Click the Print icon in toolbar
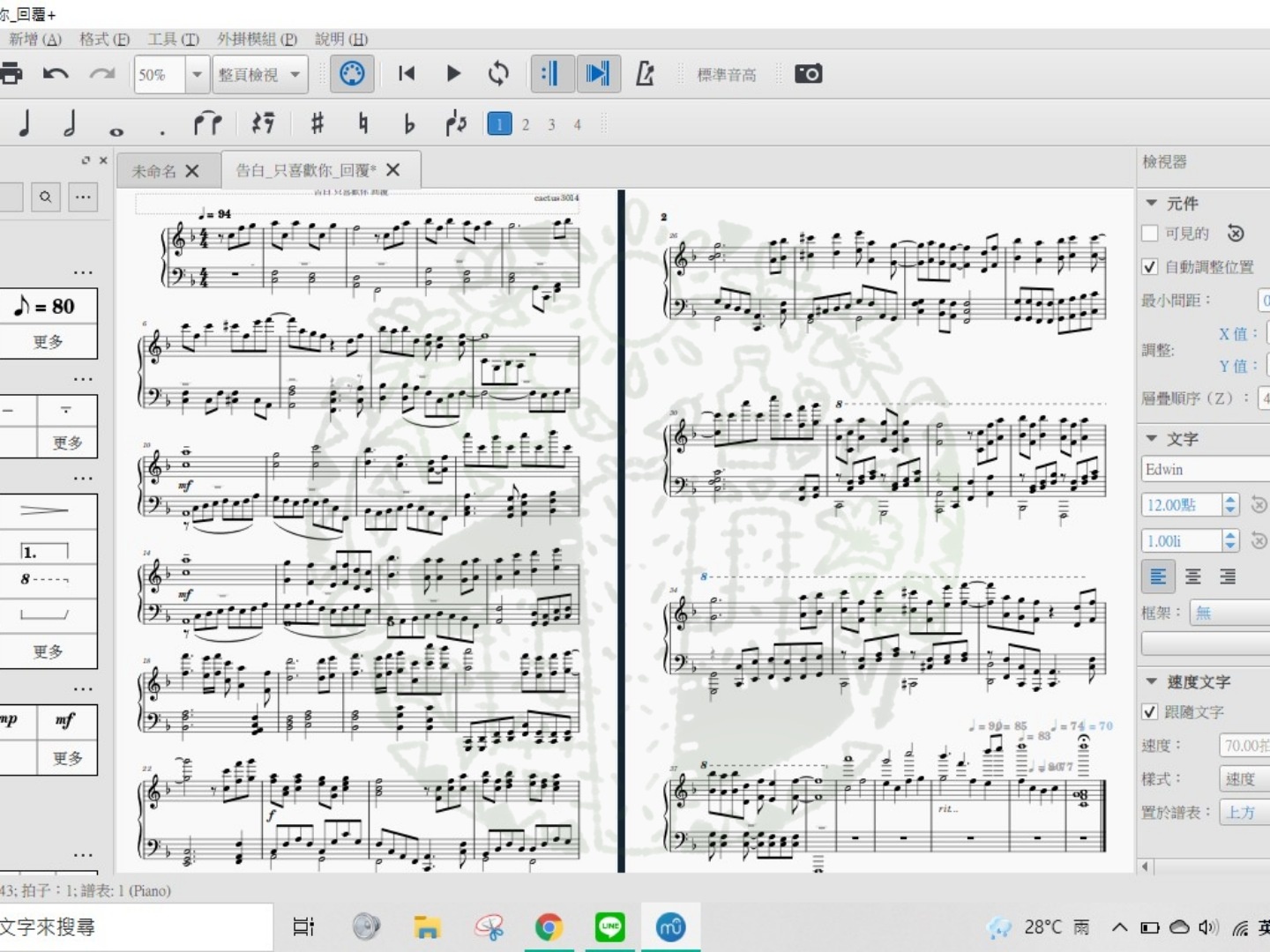This screenshot has width=1270, height=952. [x=11, y=74]
